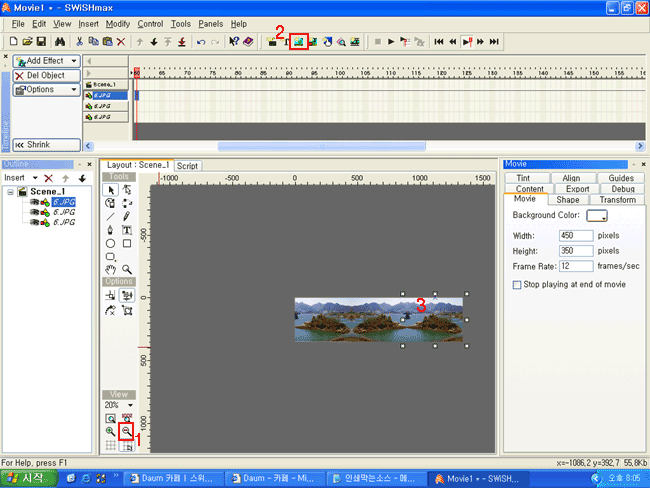Viewport: 650px width, 488px height.
Task: Cut the selection with the scissors icon
Action: [79, 41]
